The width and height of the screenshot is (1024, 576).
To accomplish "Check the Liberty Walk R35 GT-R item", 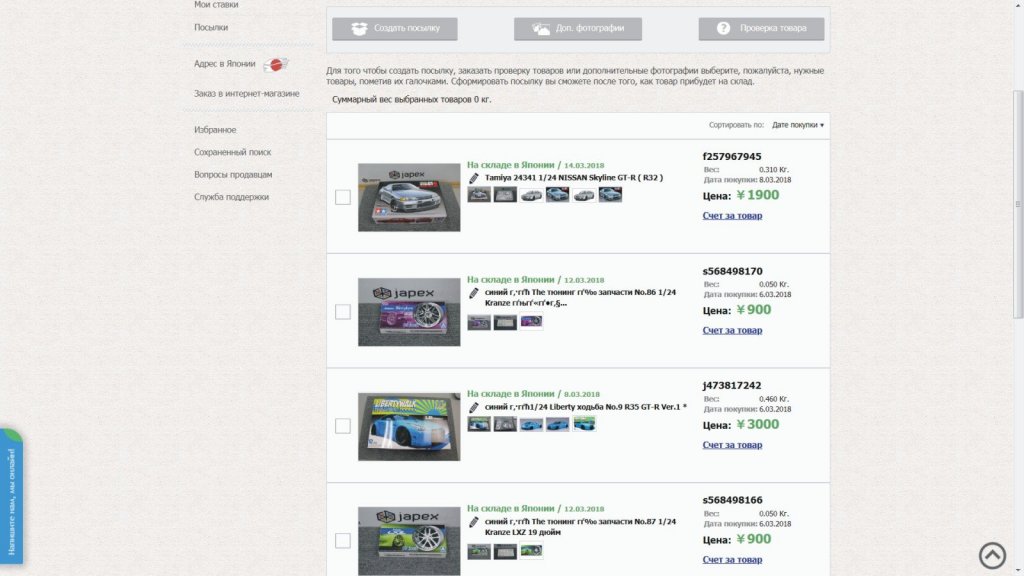I will [x=343, y=426].
